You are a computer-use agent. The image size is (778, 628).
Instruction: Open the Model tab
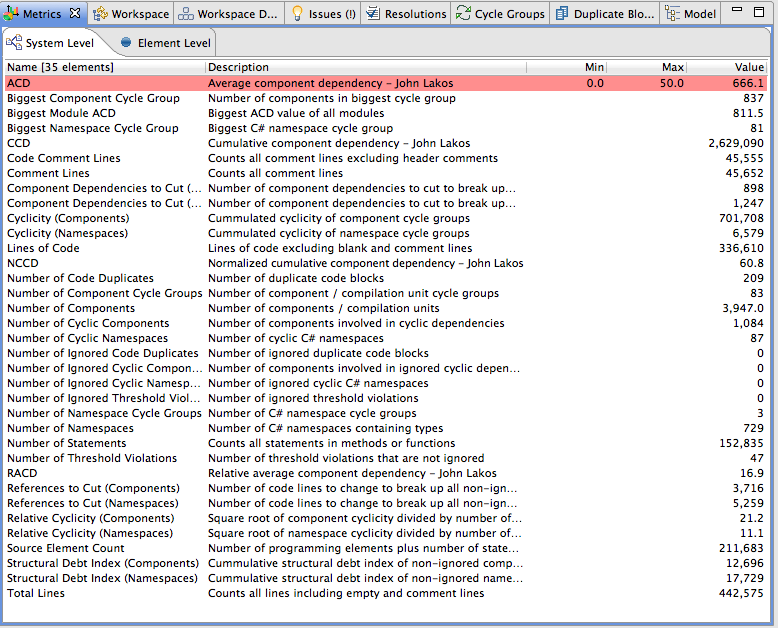point(692,14)
